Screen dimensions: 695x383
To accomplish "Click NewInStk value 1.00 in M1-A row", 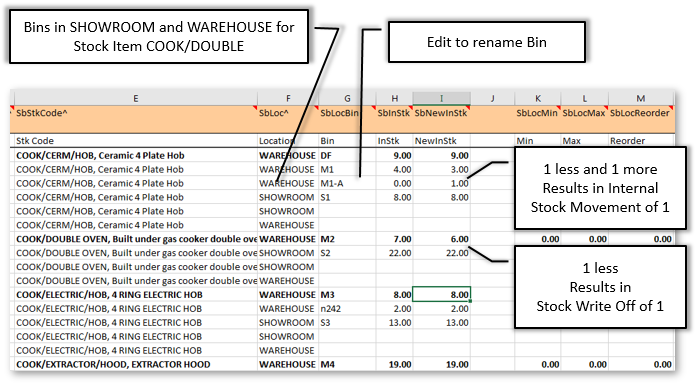I will pyautogui.click(x=441, y=184).
